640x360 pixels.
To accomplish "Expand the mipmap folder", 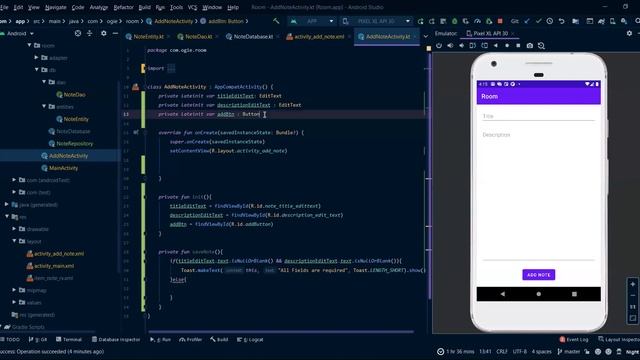I will (14, 290).
